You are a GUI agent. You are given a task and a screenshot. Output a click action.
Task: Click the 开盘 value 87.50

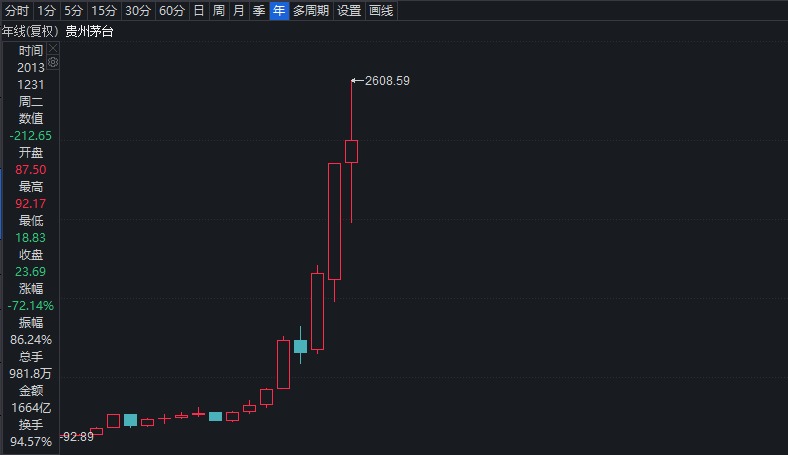31,170
